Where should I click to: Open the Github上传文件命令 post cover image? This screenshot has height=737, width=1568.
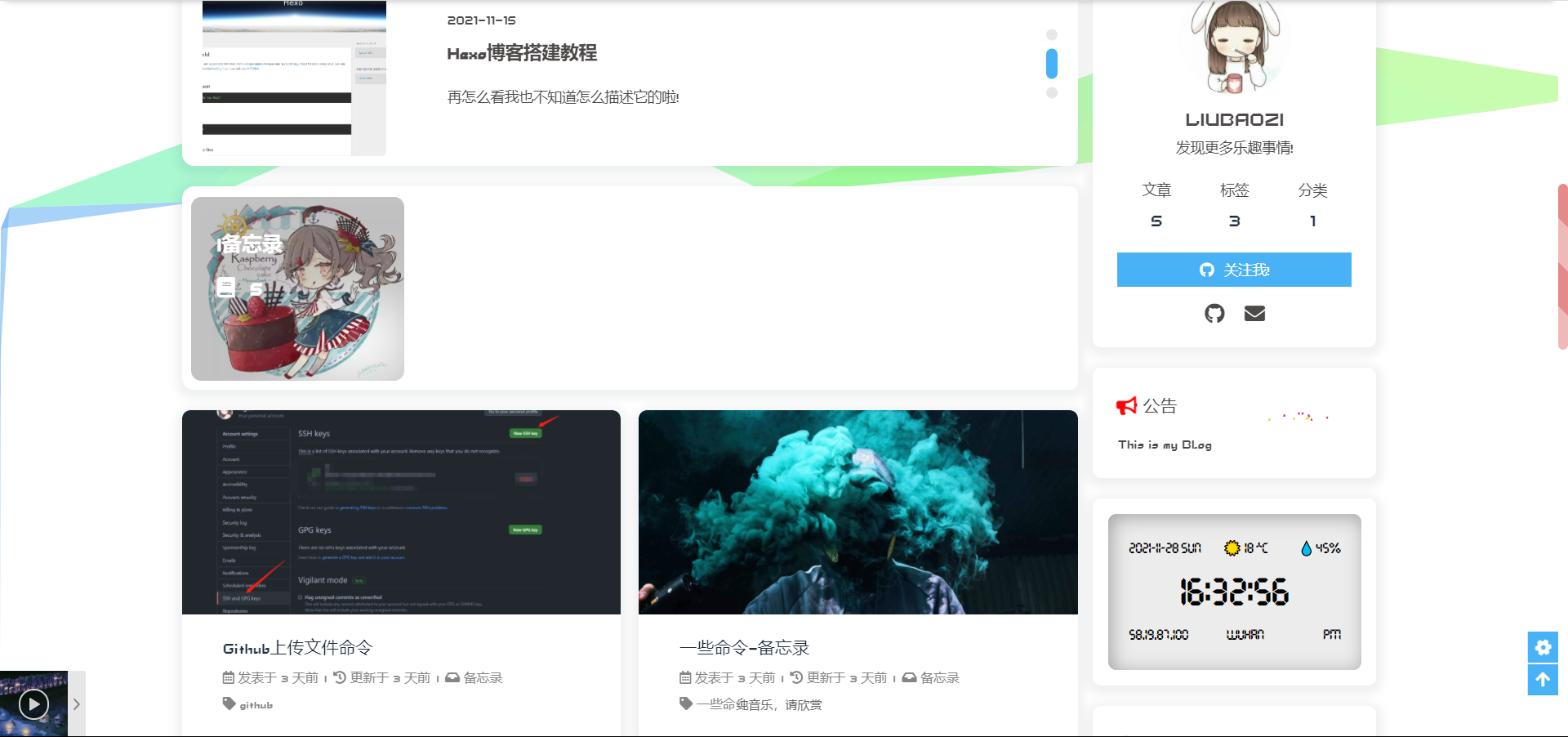[401, 512]
